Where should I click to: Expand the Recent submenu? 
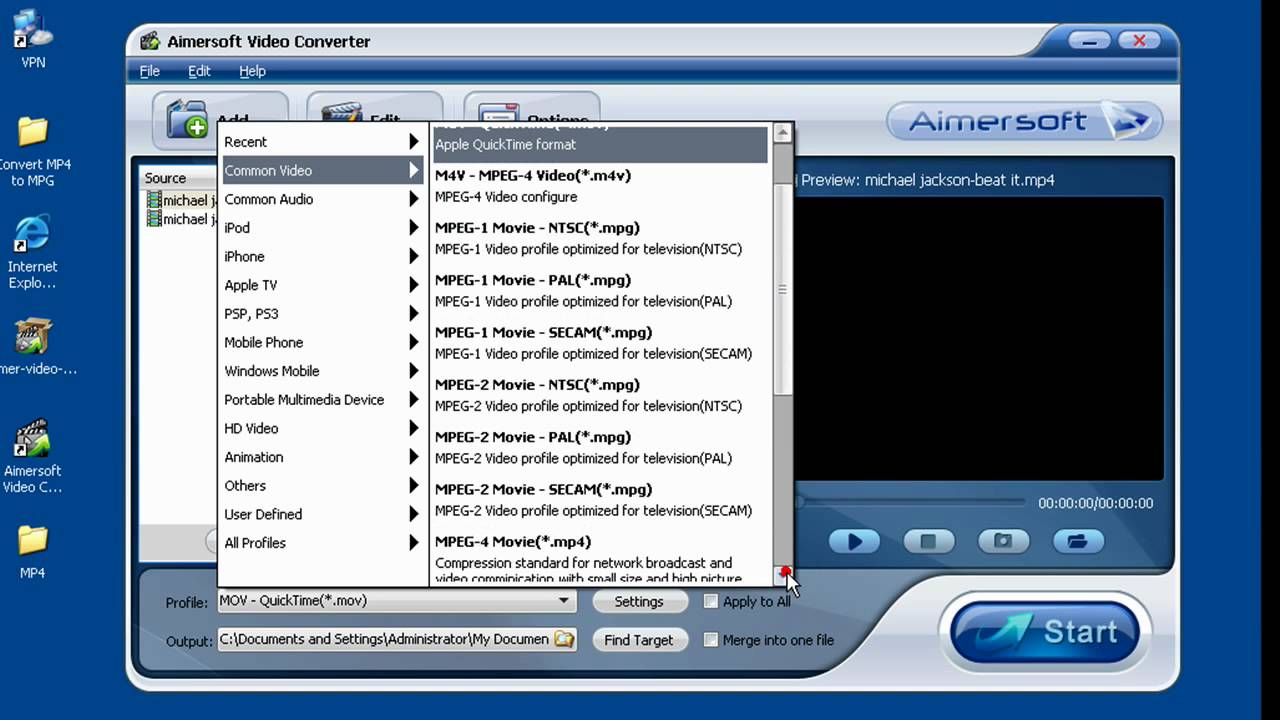click(x=323, y=142)
